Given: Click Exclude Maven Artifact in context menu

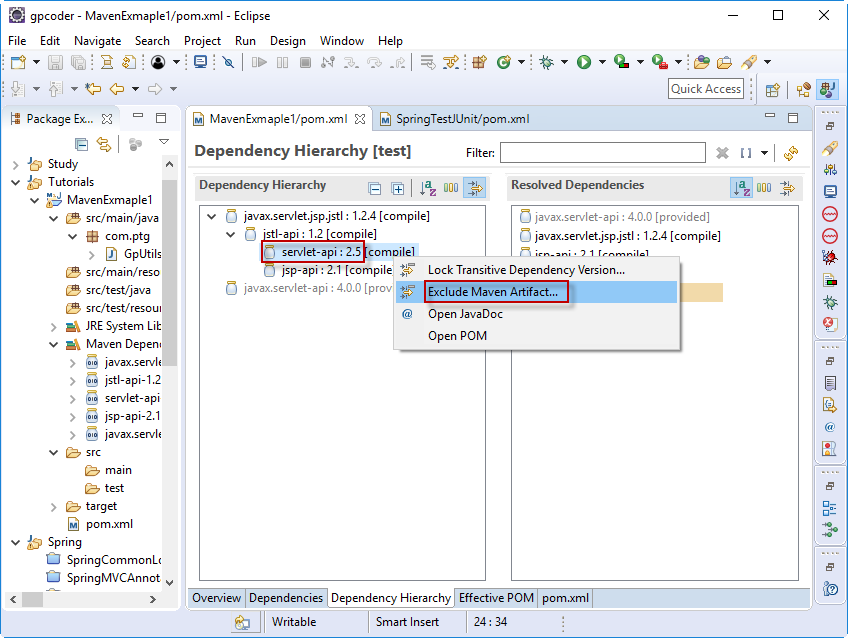Looking at the screenshot, I should (x=492, y=292).
